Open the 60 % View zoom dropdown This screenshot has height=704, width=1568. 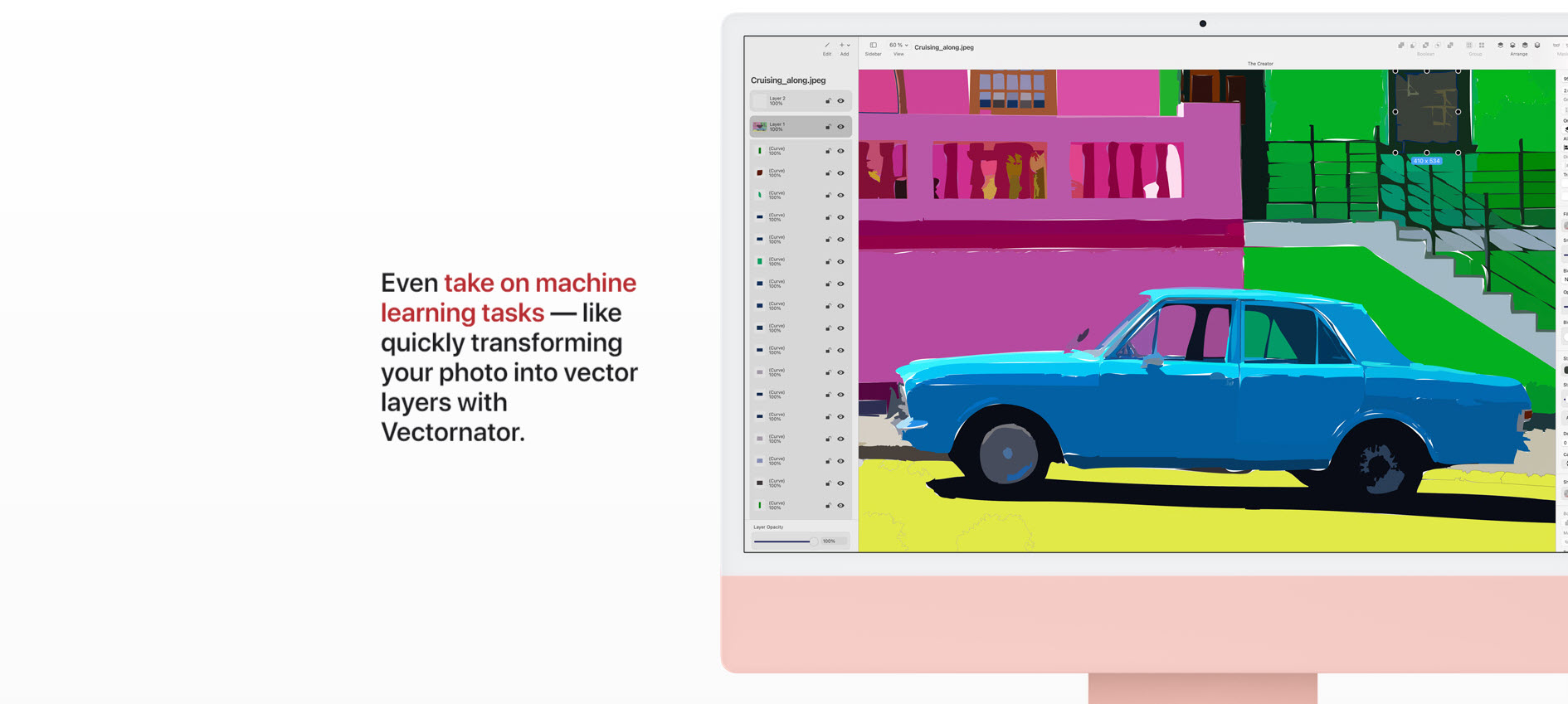[x=898, y=46]
